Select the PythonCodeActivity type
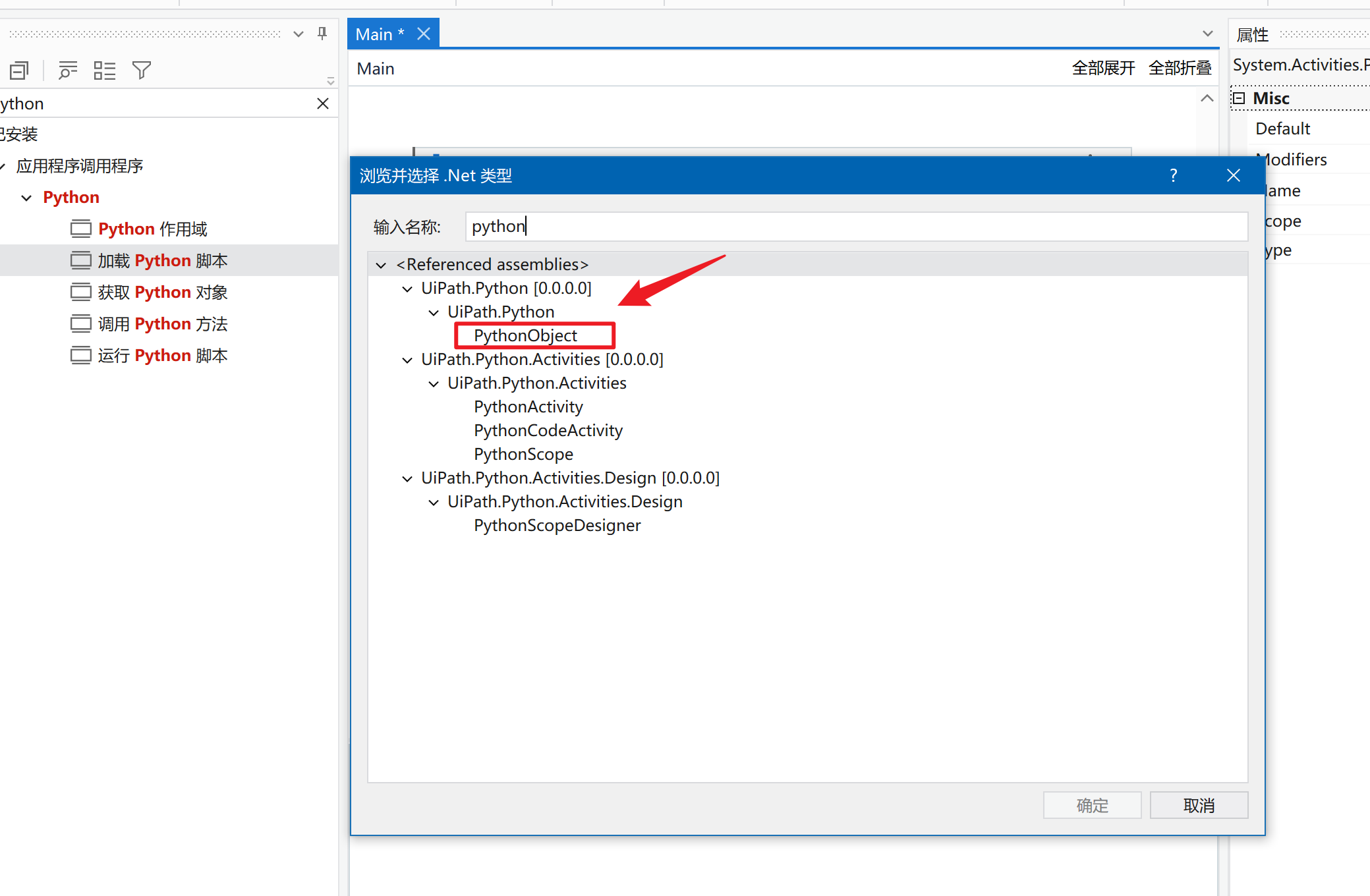The height and width of the screenshot is (896, 1370). pos(548,430)
